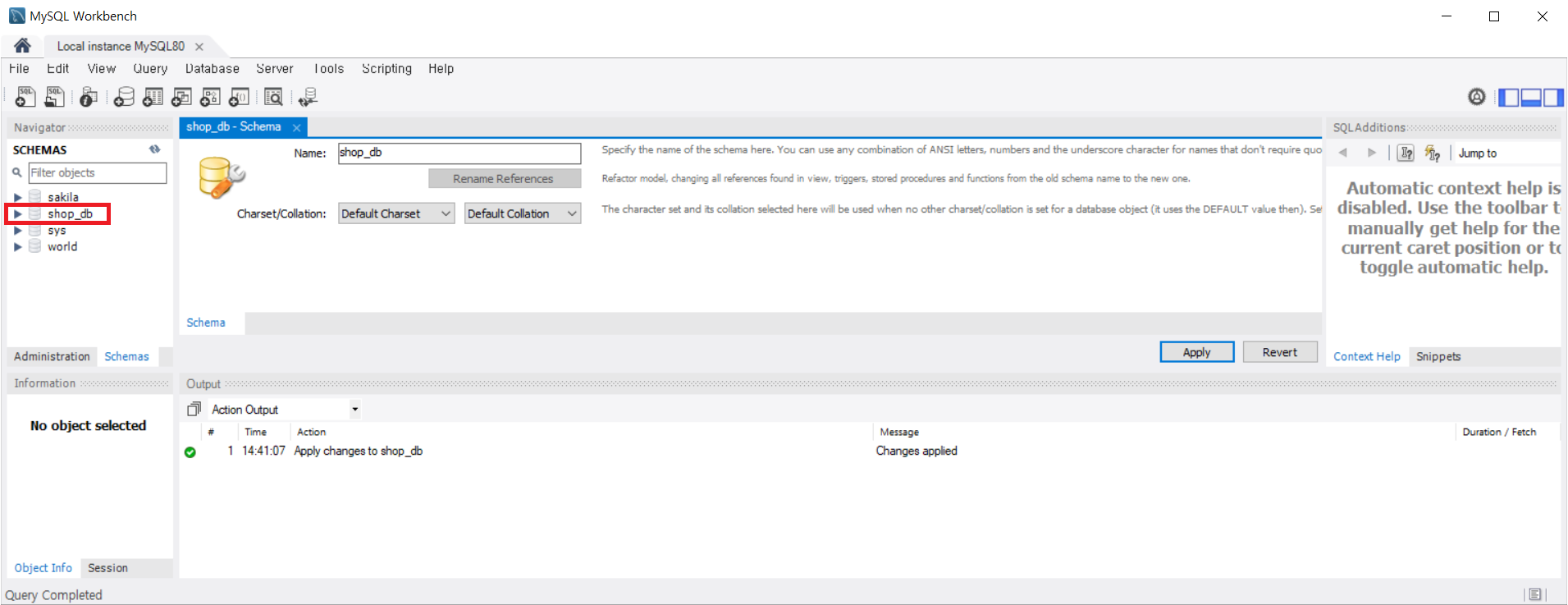Switch to the Snippets tab

click(1438, 356)
